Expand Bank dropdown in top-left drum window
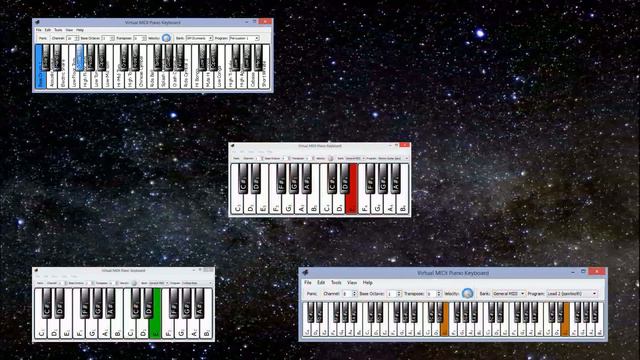The width and height of the screenshot is (640, 360). coord(199,38)
